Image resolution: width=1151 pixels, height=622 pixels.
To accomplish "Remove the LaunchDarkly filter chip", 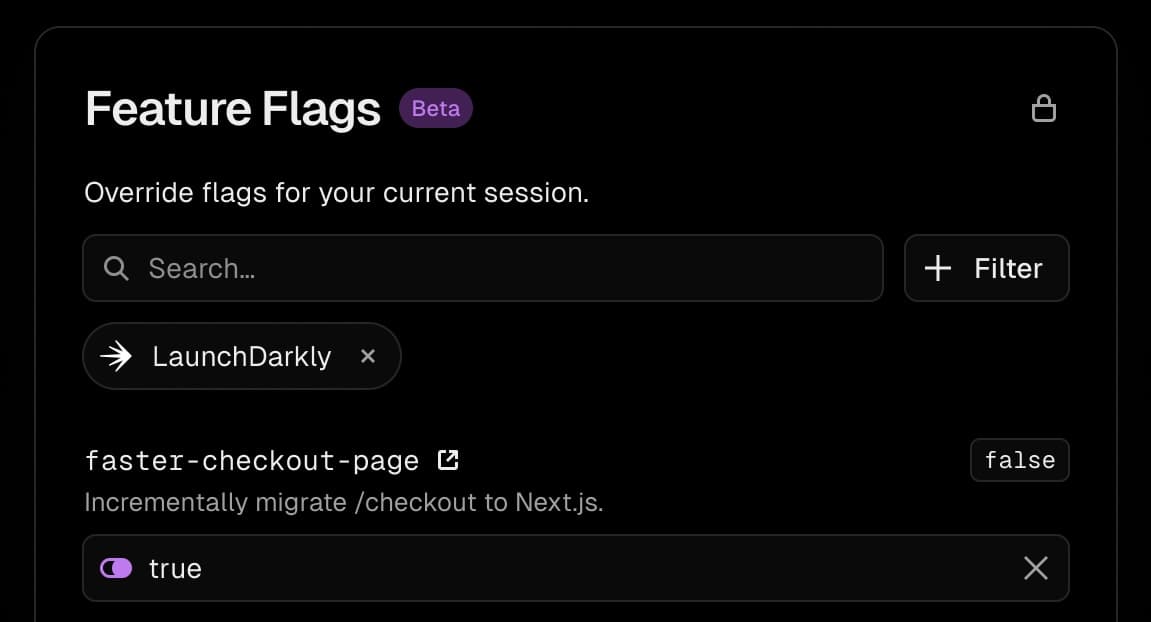I will click(368, 356).
